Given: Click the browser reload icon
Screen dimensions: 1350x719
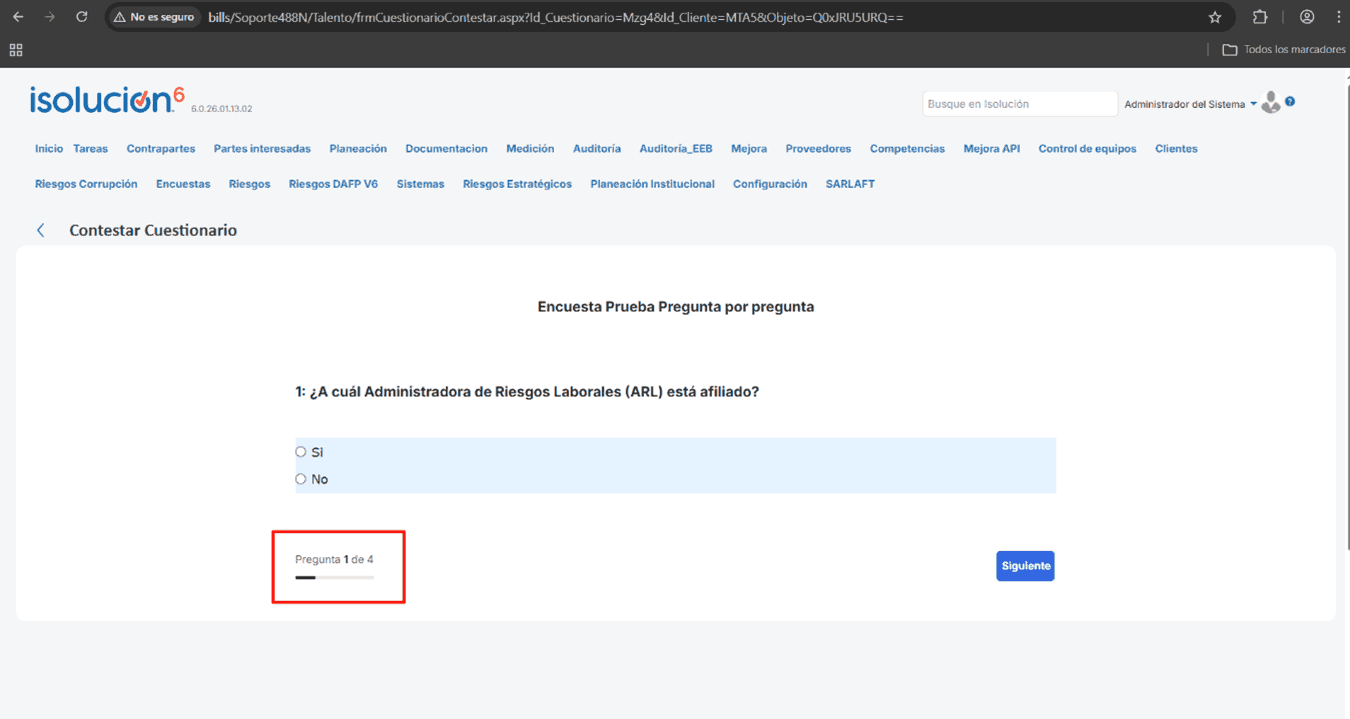Looking at the screenshot, I should click(82, 17).
